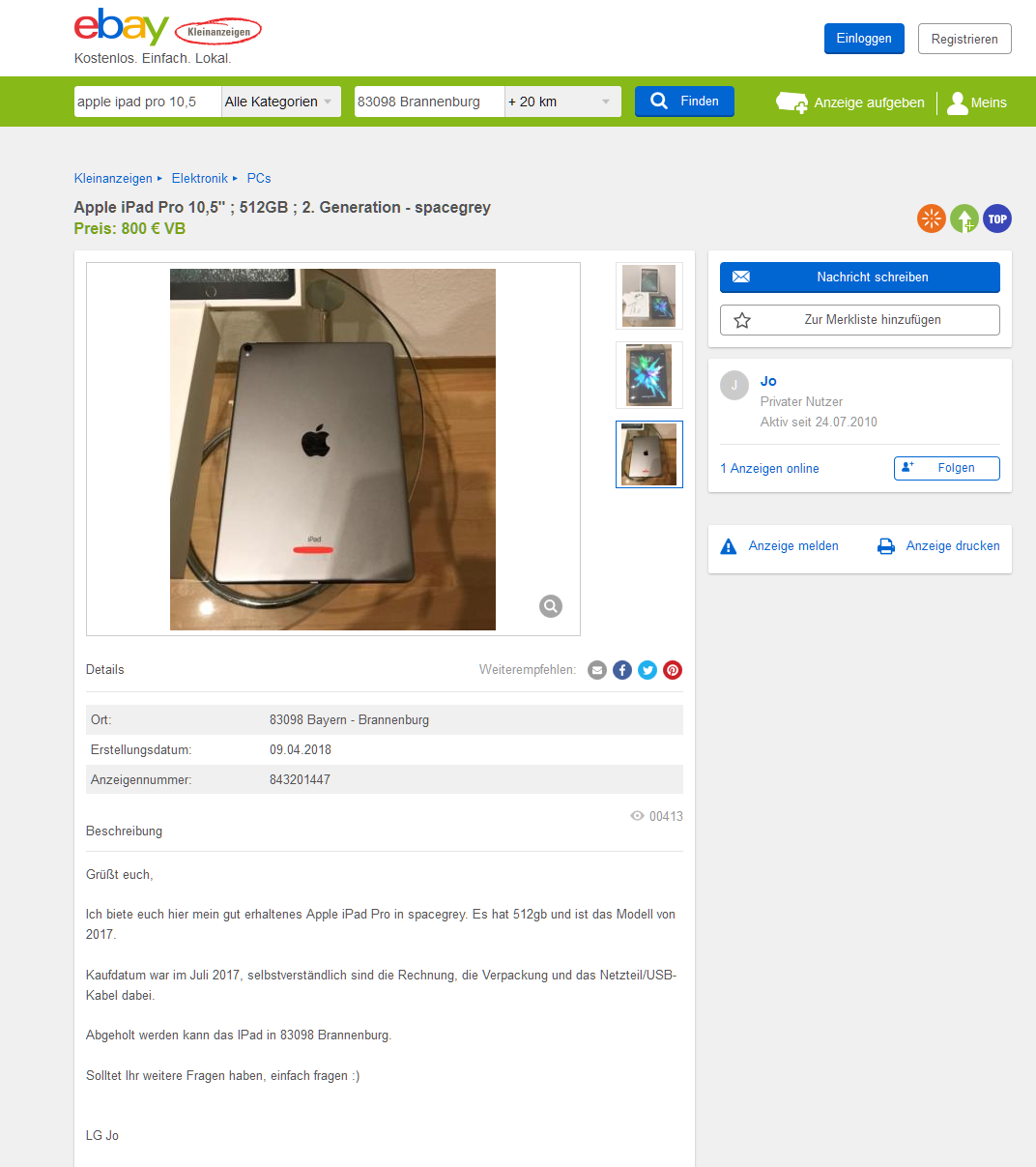The height and width of the screenshot is (1167, 1036).
Task: Expand the + 20 km radius dropdown
Action: click(x=562, y=102)
